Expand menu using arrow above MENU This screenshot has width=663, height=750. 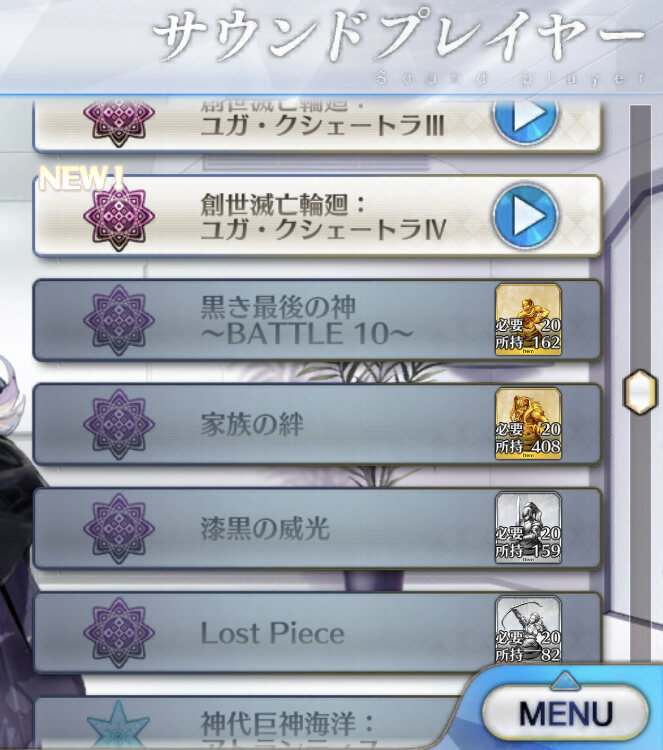pos(565,680)
